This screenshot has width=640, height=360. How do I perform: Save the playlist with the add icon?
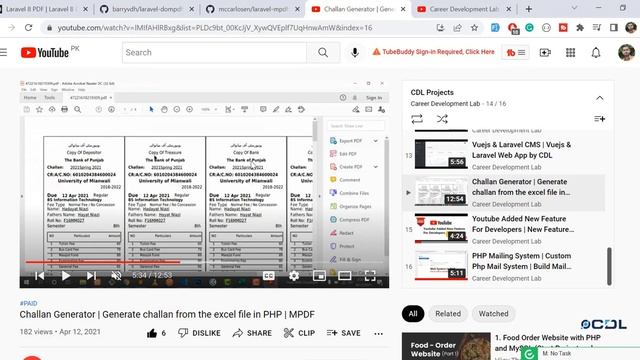pos(599,119)
